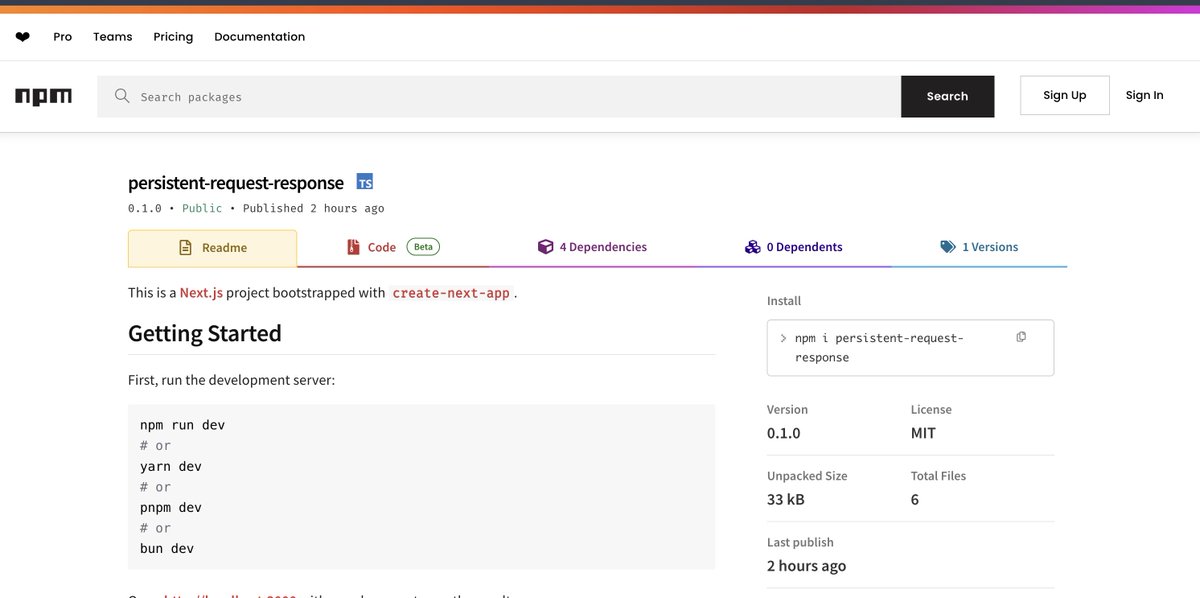
Task: Show the 1 Versions tab
Action: coord(979,247)
